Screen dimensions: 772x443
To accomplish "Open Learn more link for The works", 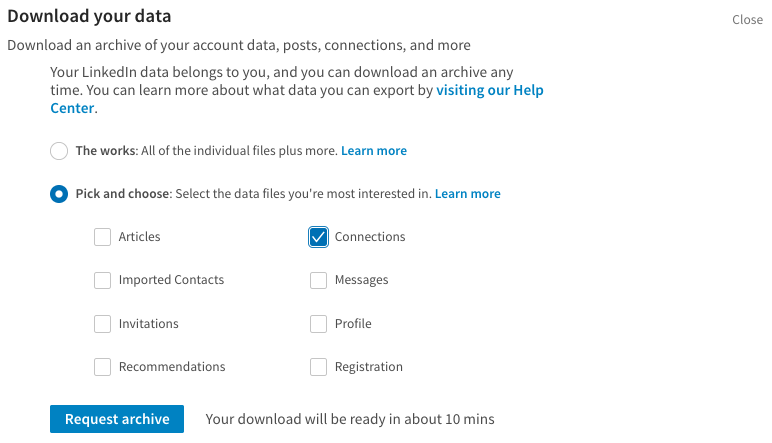I will pyautogui.click(x=374, y=151).
